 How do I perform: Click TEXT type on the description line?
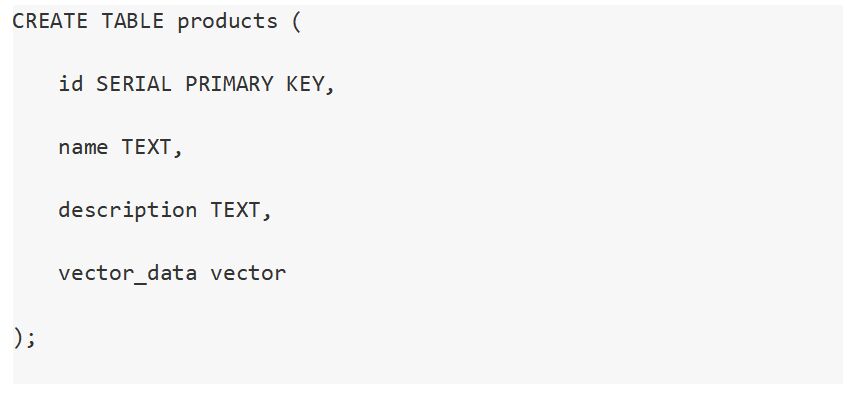(x=236, y=210)
